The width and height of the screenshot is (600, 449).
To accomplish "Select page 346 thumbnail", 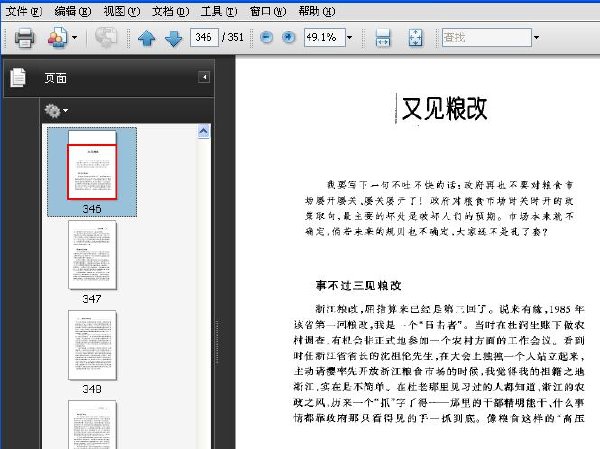I will (92, 172).
